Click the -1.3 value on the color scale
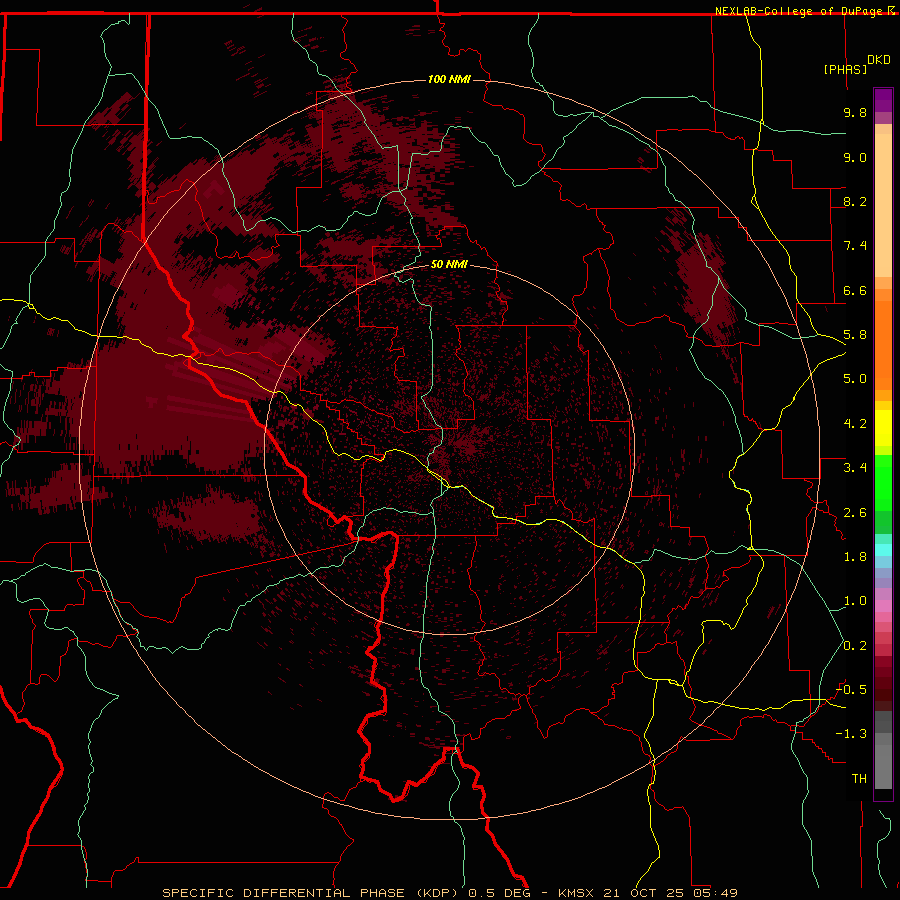This screenshot has height=900, width=900. (x=851, y=734)
